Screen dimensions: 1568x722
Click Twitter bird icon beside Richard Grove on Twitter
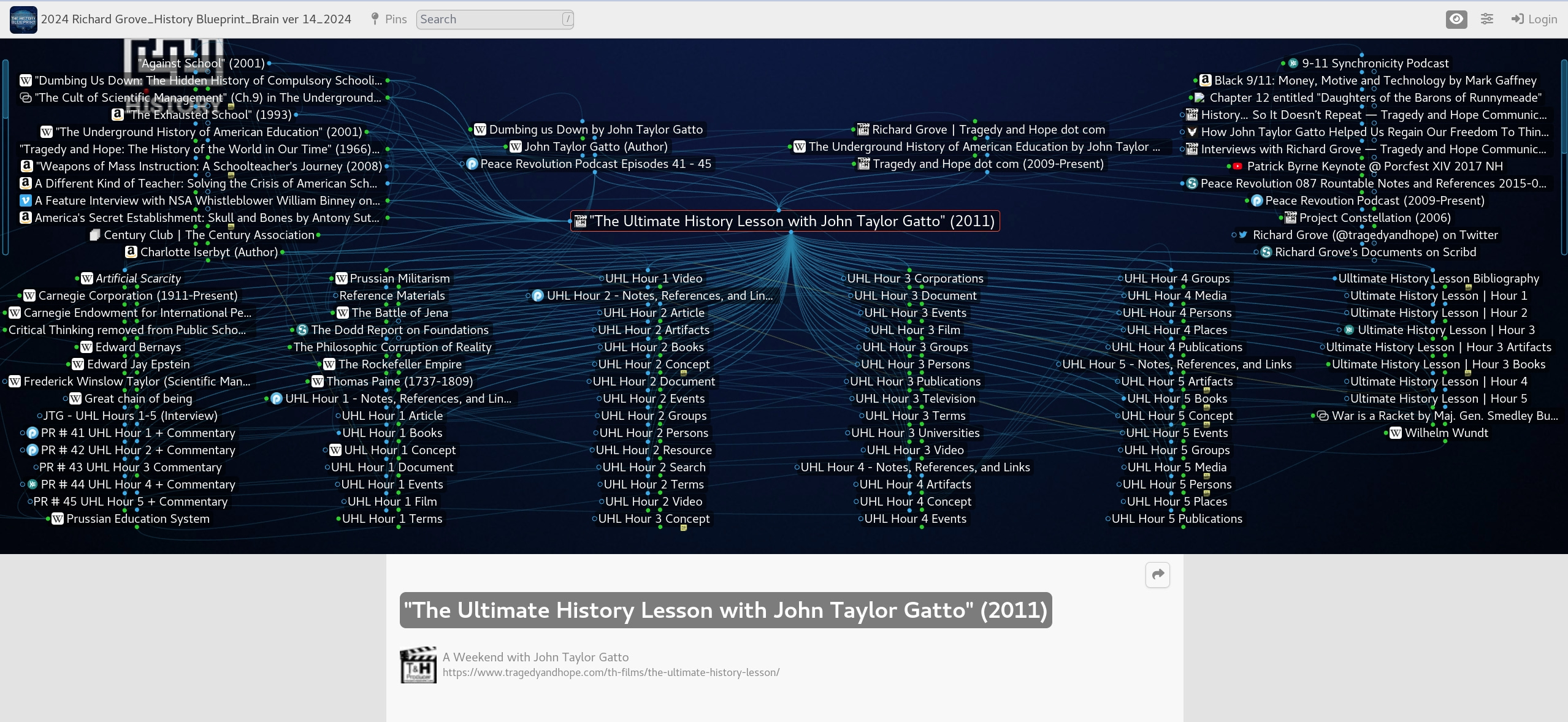[1243, 235]
